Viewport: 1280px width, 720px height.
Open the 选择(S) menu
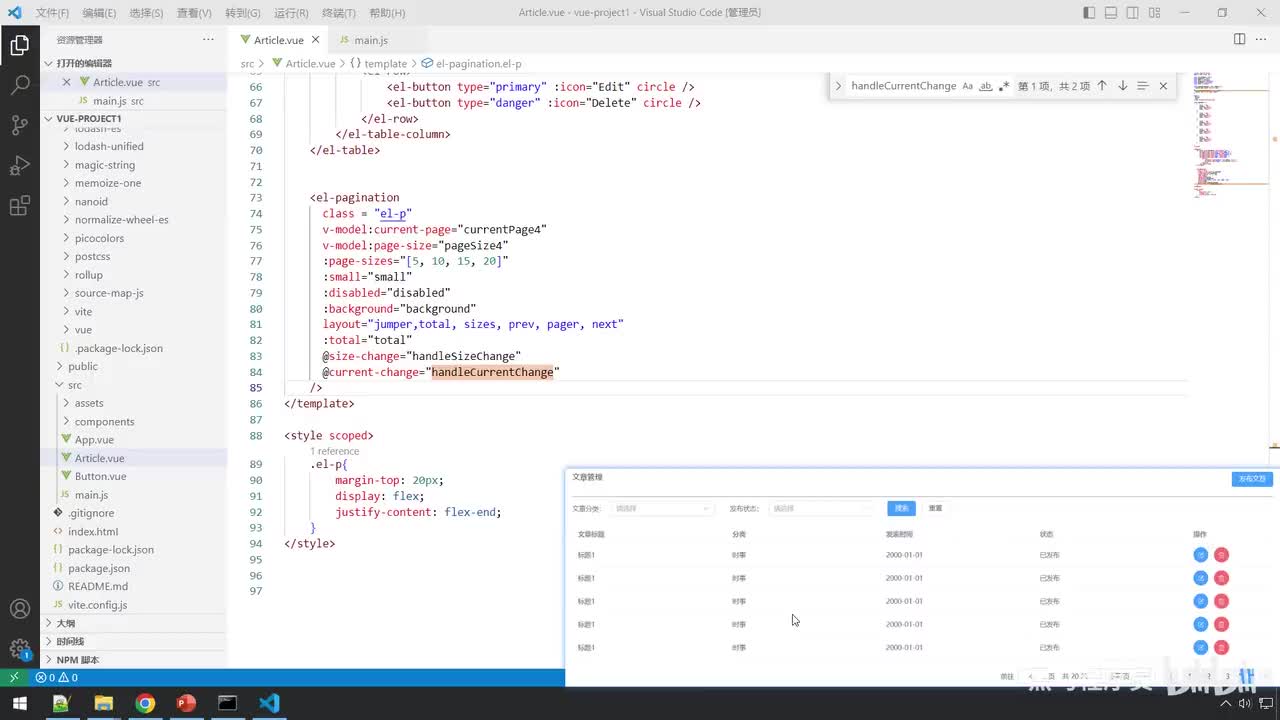tap(146, 13)
